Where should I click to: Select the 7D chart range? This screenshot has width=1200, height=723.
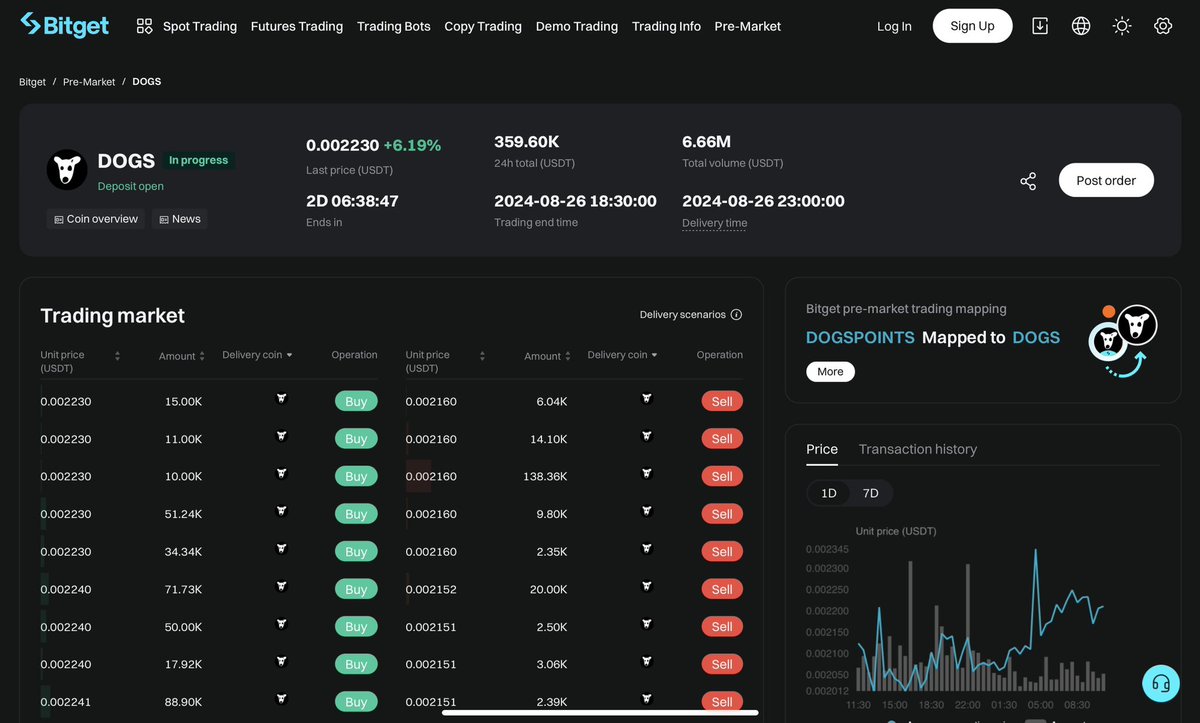[871, 493]
